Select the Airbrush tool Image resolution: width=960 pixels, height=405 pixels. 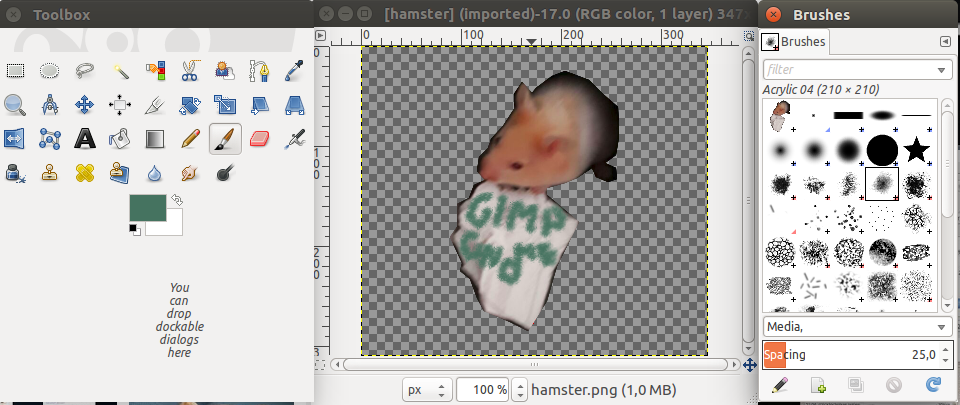295,139
